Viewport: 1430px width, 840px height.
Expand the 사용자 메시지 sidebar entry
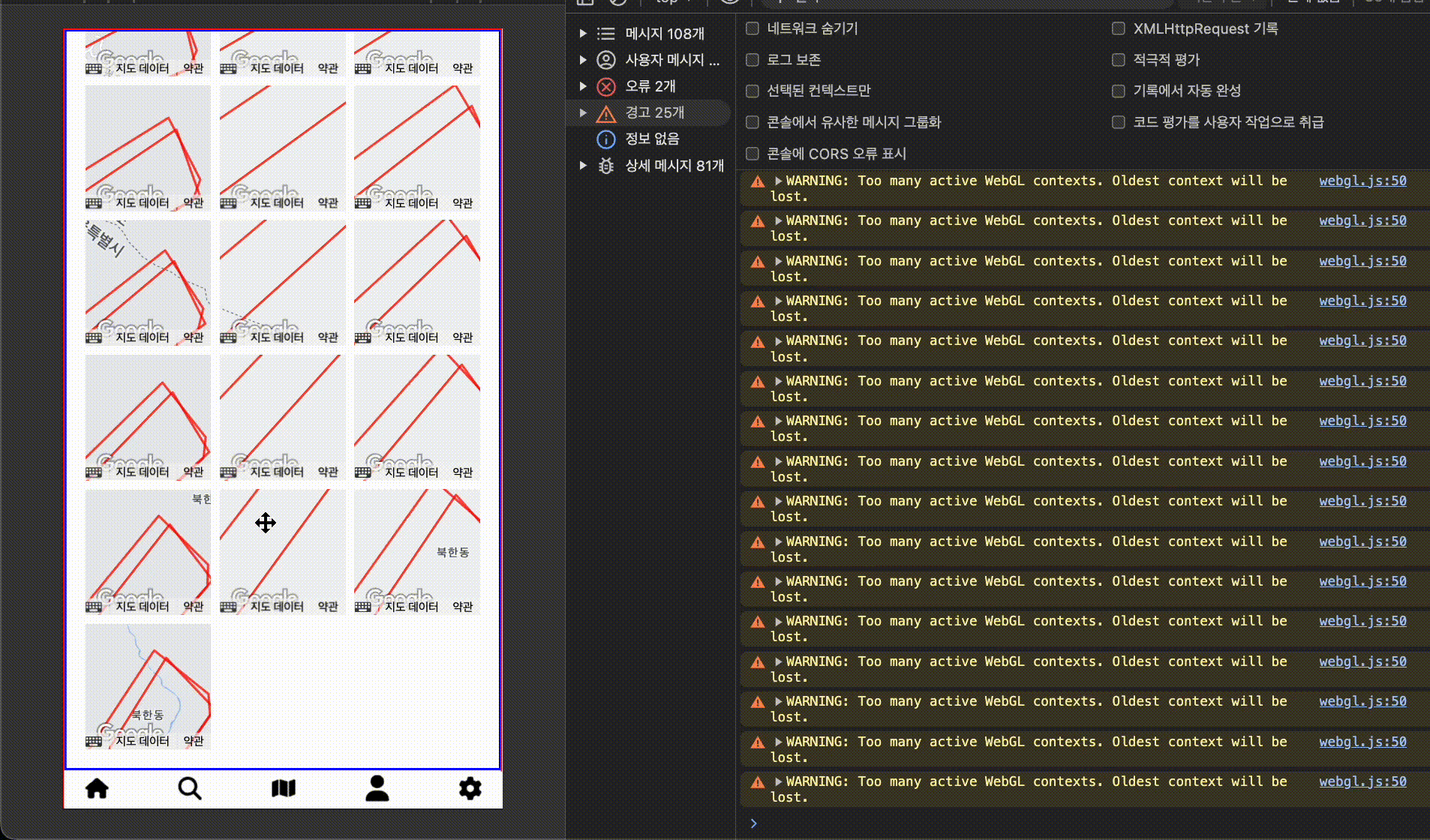tap(583, 60)
